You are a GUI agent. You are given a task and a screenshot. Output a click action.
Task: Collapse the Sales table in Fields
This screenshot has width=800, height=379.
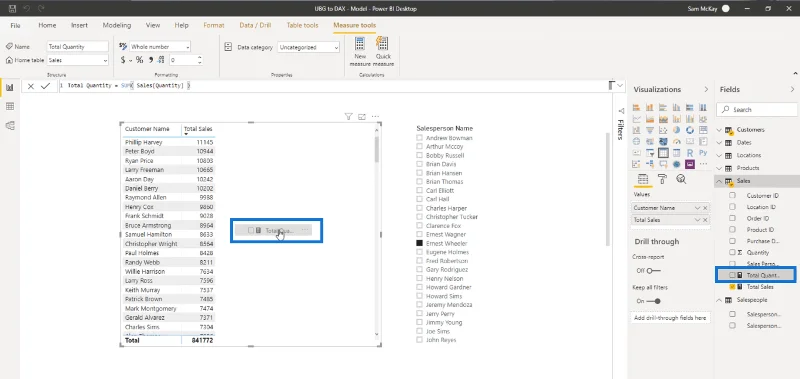720,181
